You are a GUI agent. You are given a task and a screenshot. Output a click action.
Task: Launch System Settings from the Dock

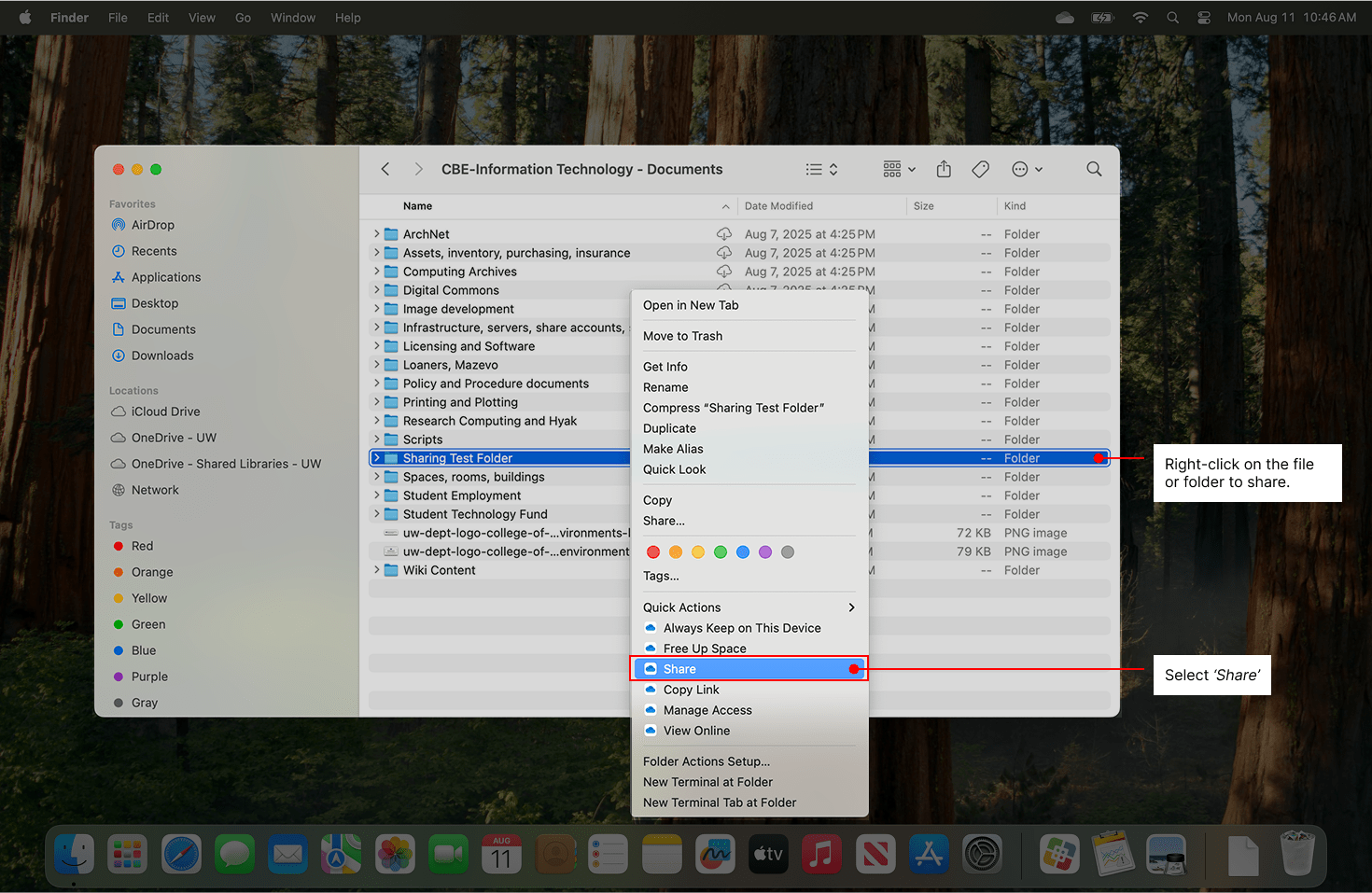[x=982, y=854]
